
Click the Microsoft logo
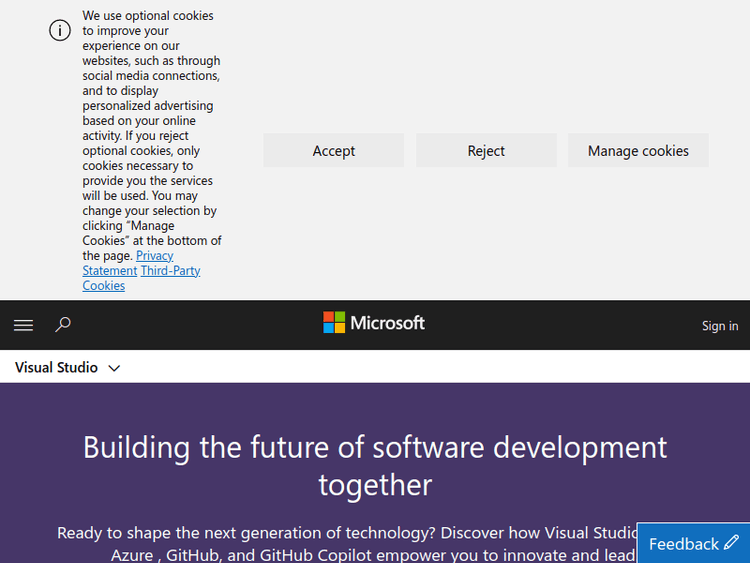click(x=374, y=323)
